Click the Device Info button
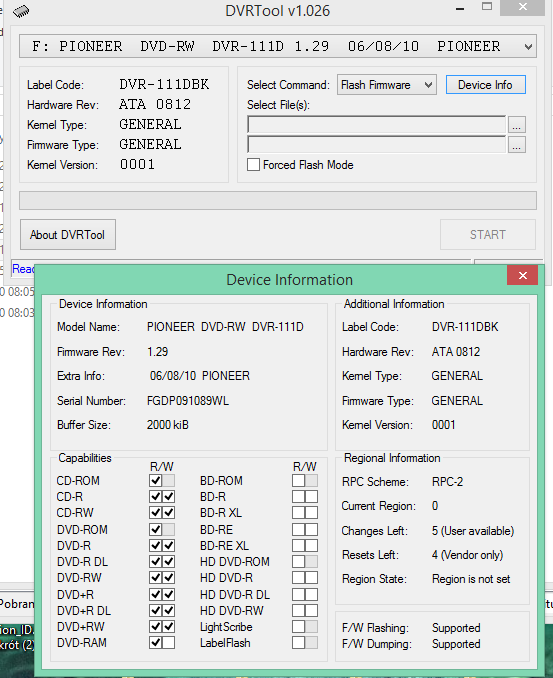This screenshot has width=553, height=678. (x=486, y=85)
